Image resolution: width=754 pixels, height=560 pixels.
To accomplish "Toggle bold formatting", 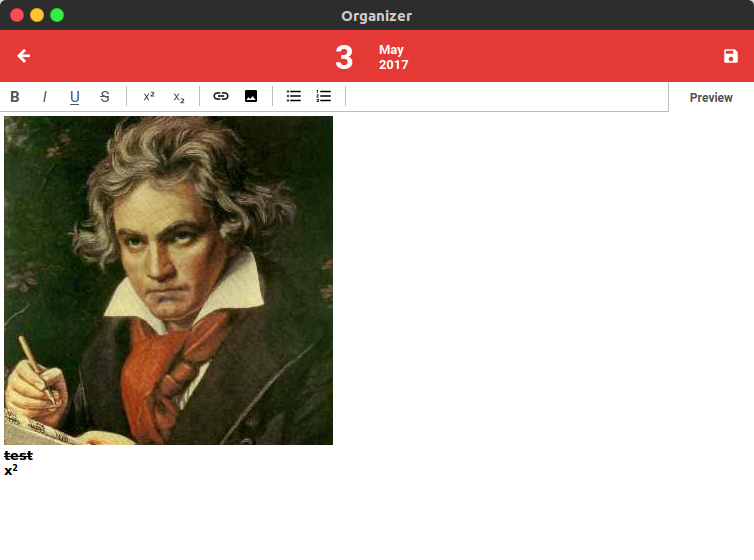I will click(15, 97).
